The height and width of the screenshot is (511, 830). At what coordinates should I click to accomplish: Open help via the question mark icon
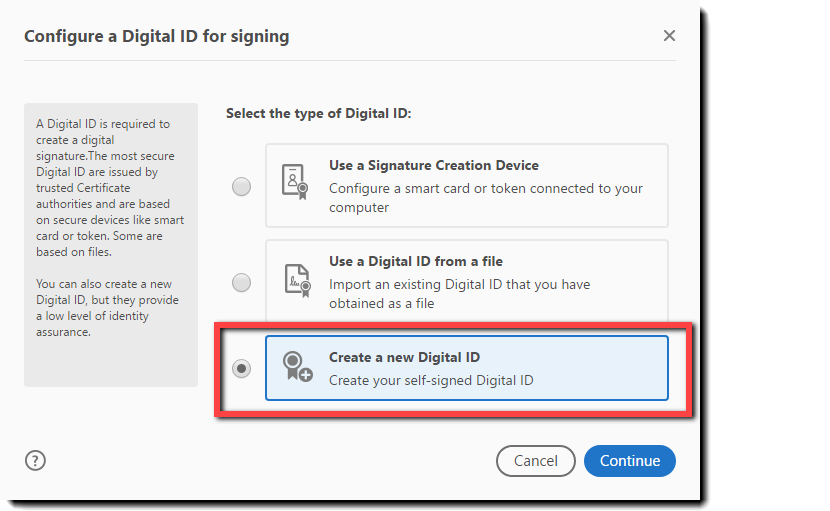tap(36, 461)
